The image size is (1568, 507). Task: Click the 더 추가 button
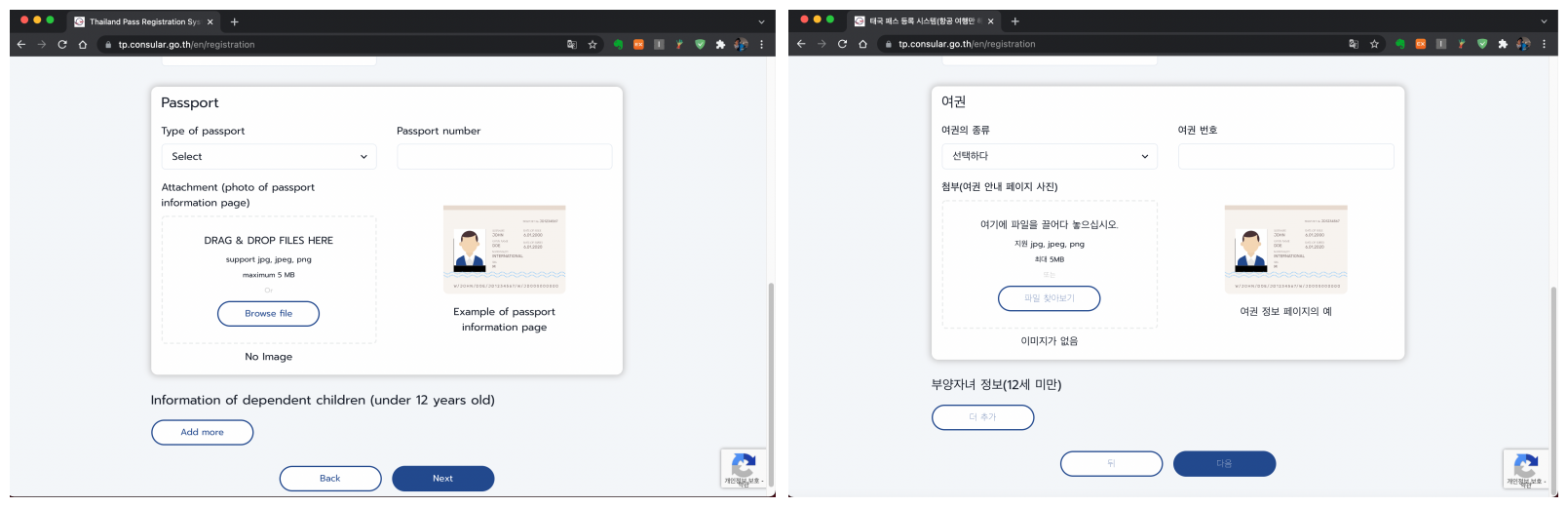pyautogui.click(x=982, y=417)
